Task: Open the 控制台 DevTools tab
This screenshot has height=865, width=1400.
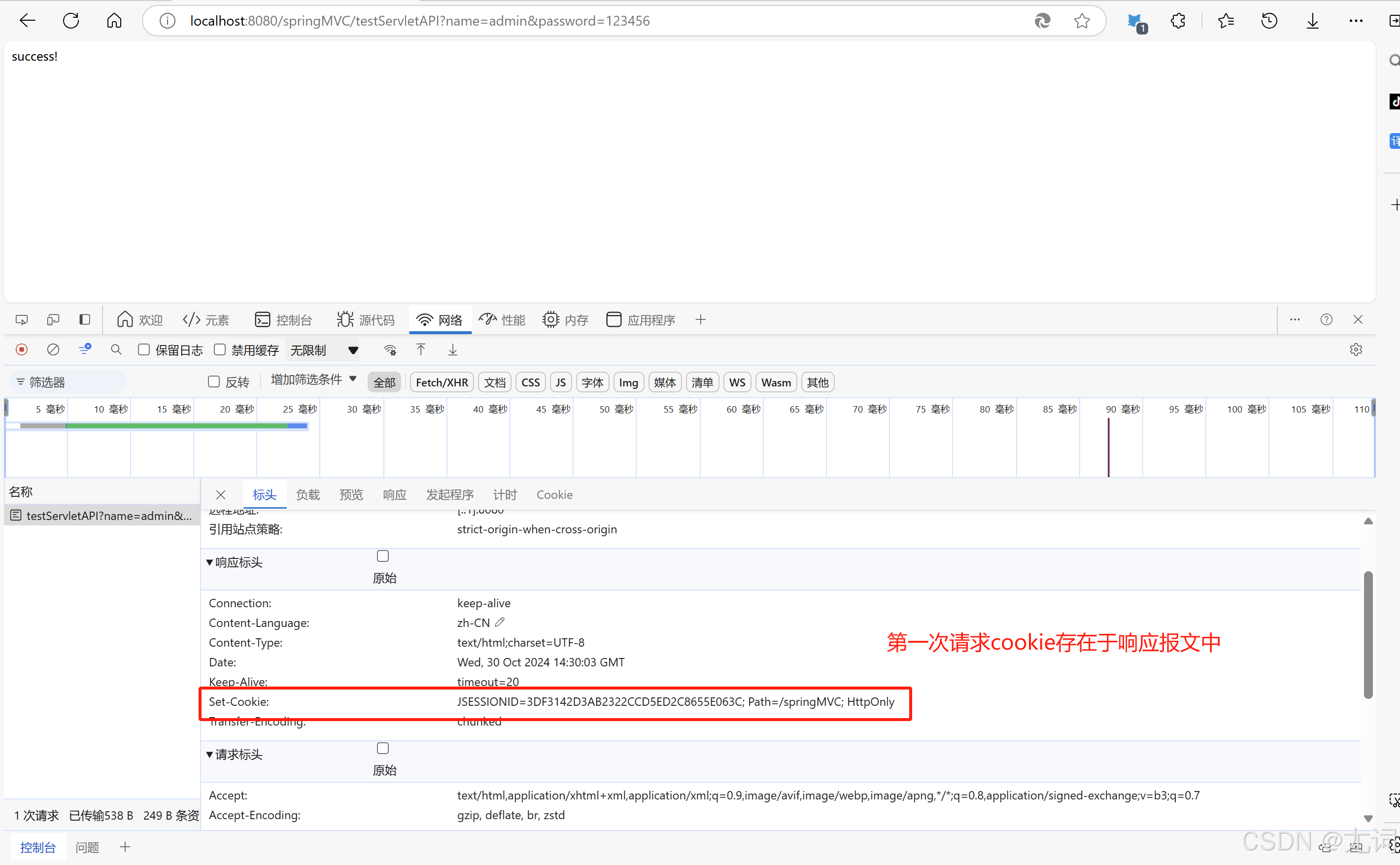Action: pos(284,320)
